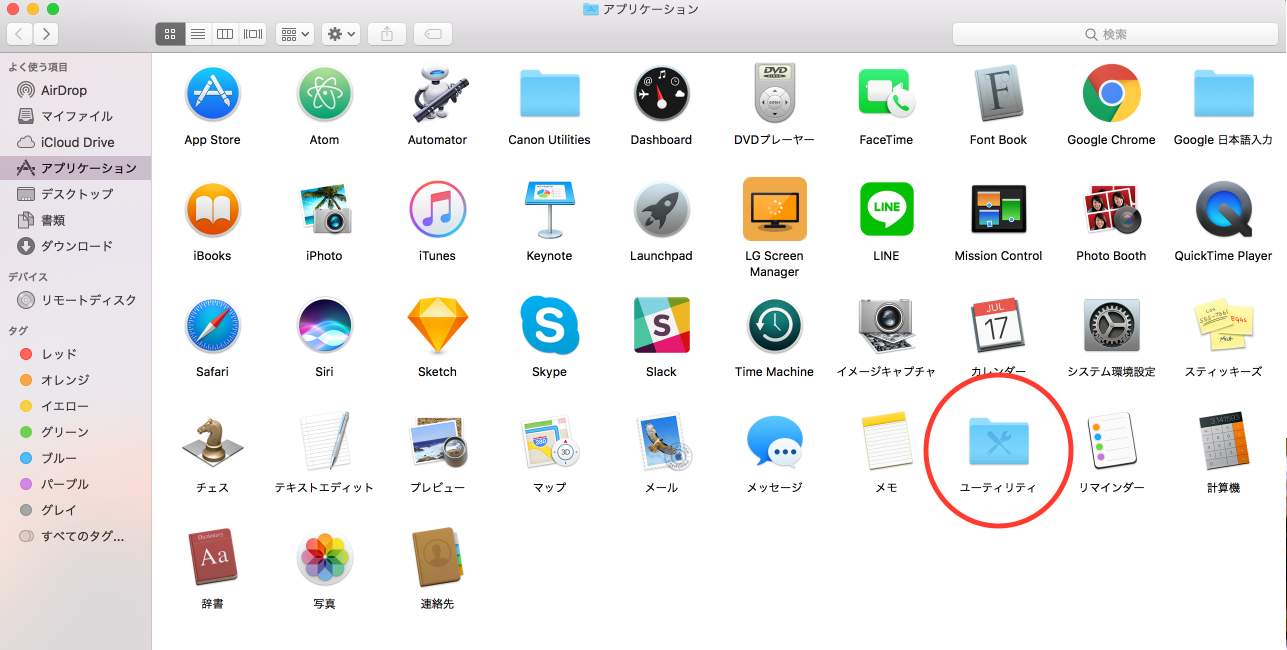Select LG Screen Manager icon
This screenshot has width=1287, height=650.
tap(774, 209)
